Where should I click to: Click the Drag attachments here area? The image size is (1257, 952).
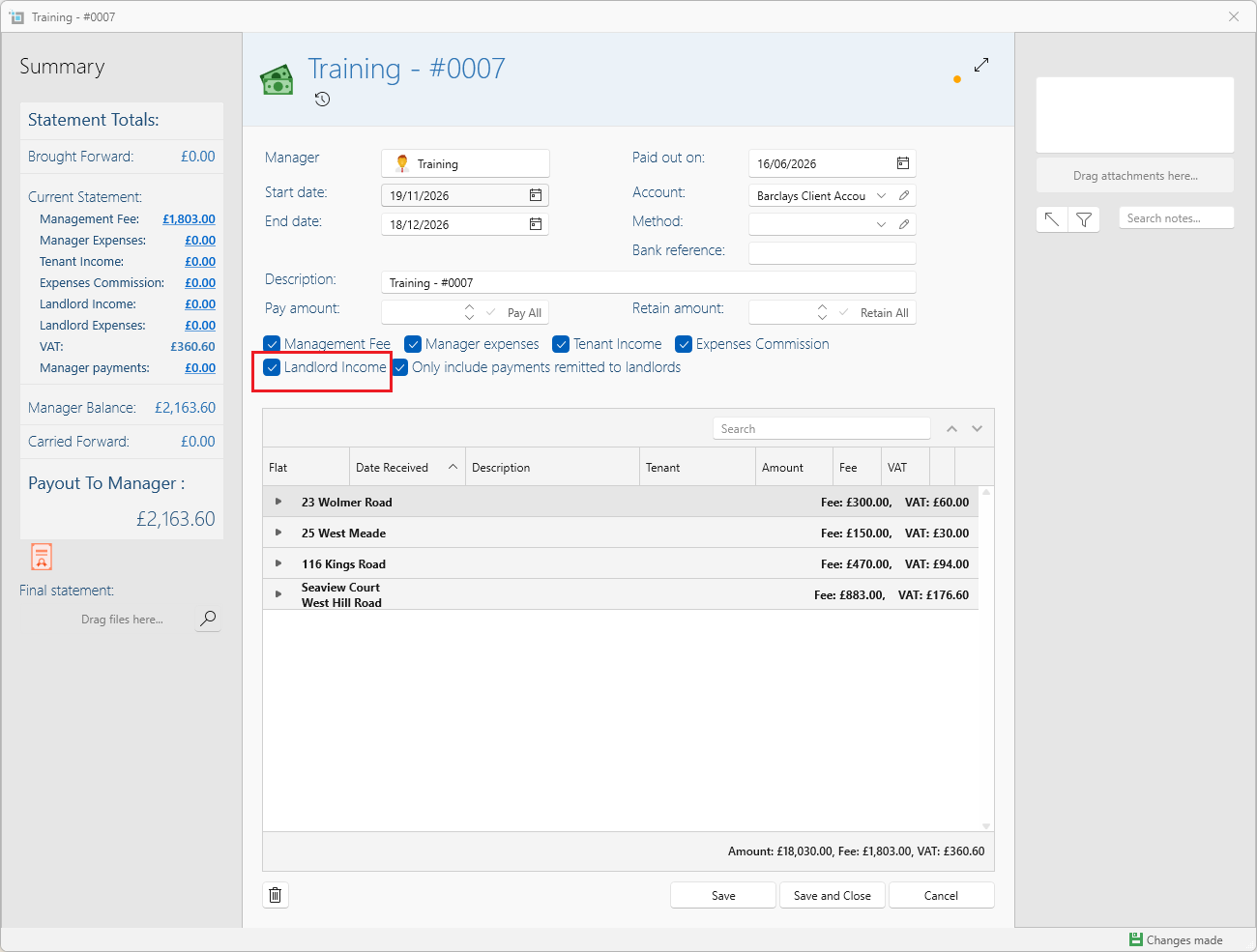(1135, 176)
